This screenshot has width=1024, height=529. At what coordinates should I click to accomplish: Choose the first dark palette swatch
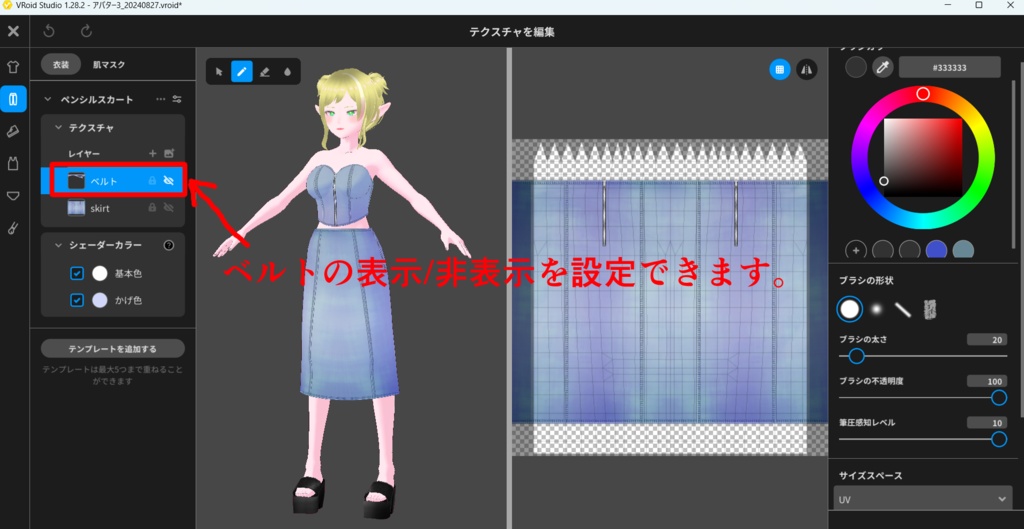click(x=883, y=250)
